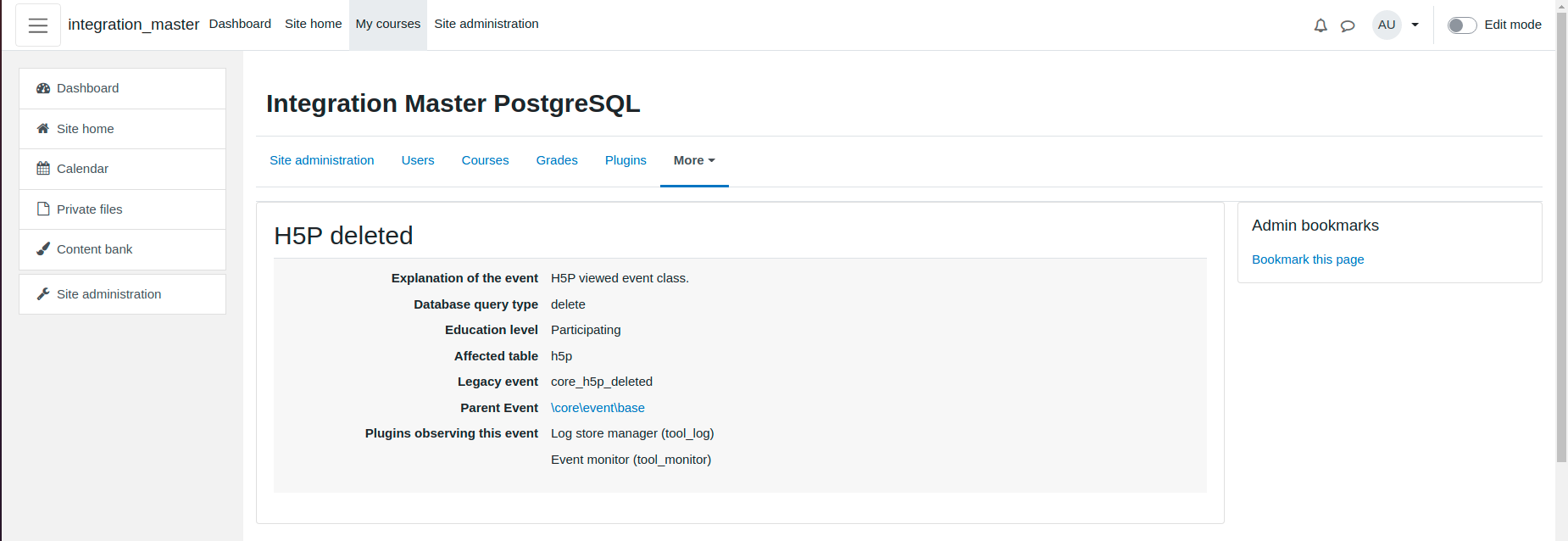
Task: Open Private files label in sidebar
Action: [x=90, y=209]
